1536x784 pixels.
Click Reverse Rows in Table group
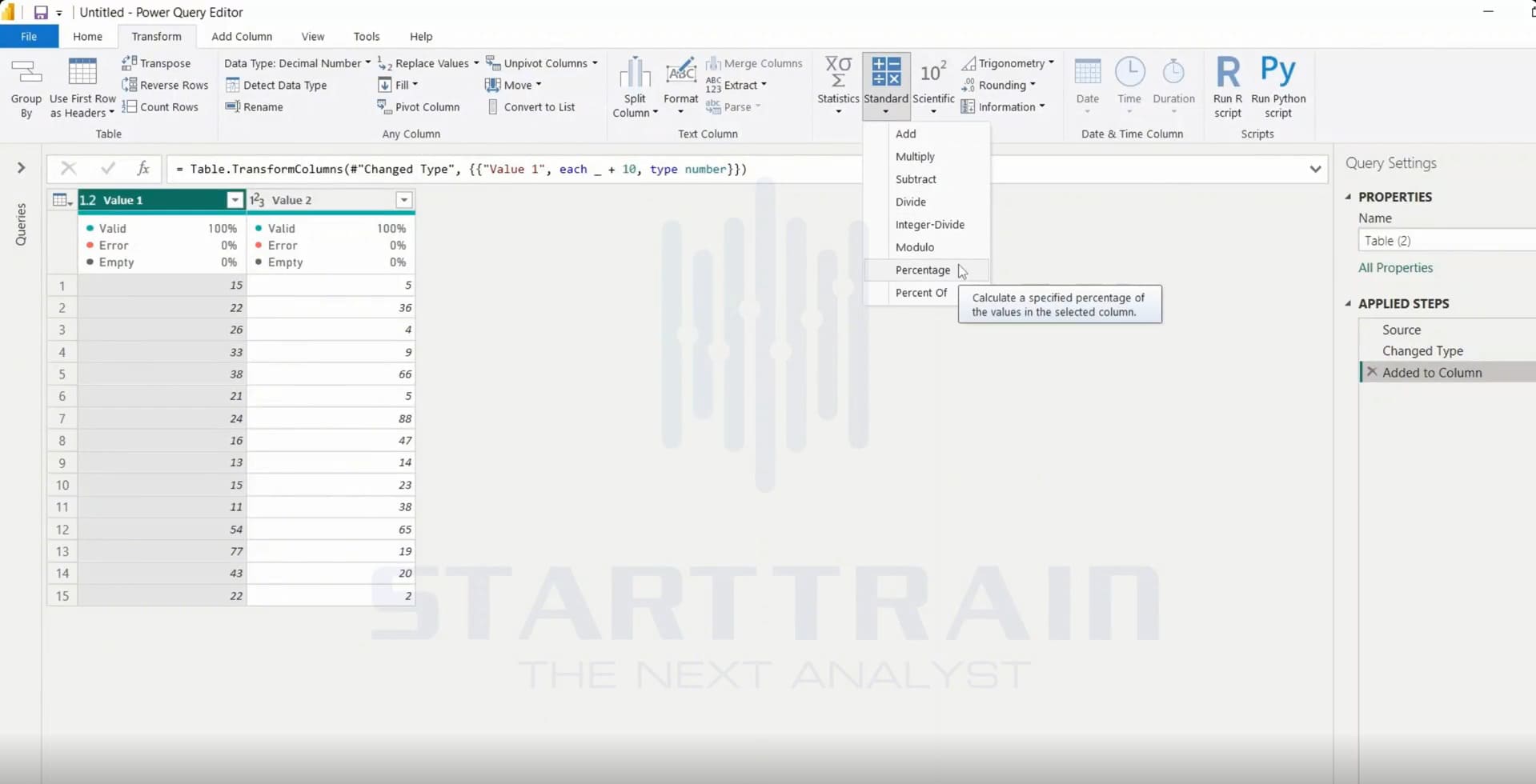pos(165,85)
